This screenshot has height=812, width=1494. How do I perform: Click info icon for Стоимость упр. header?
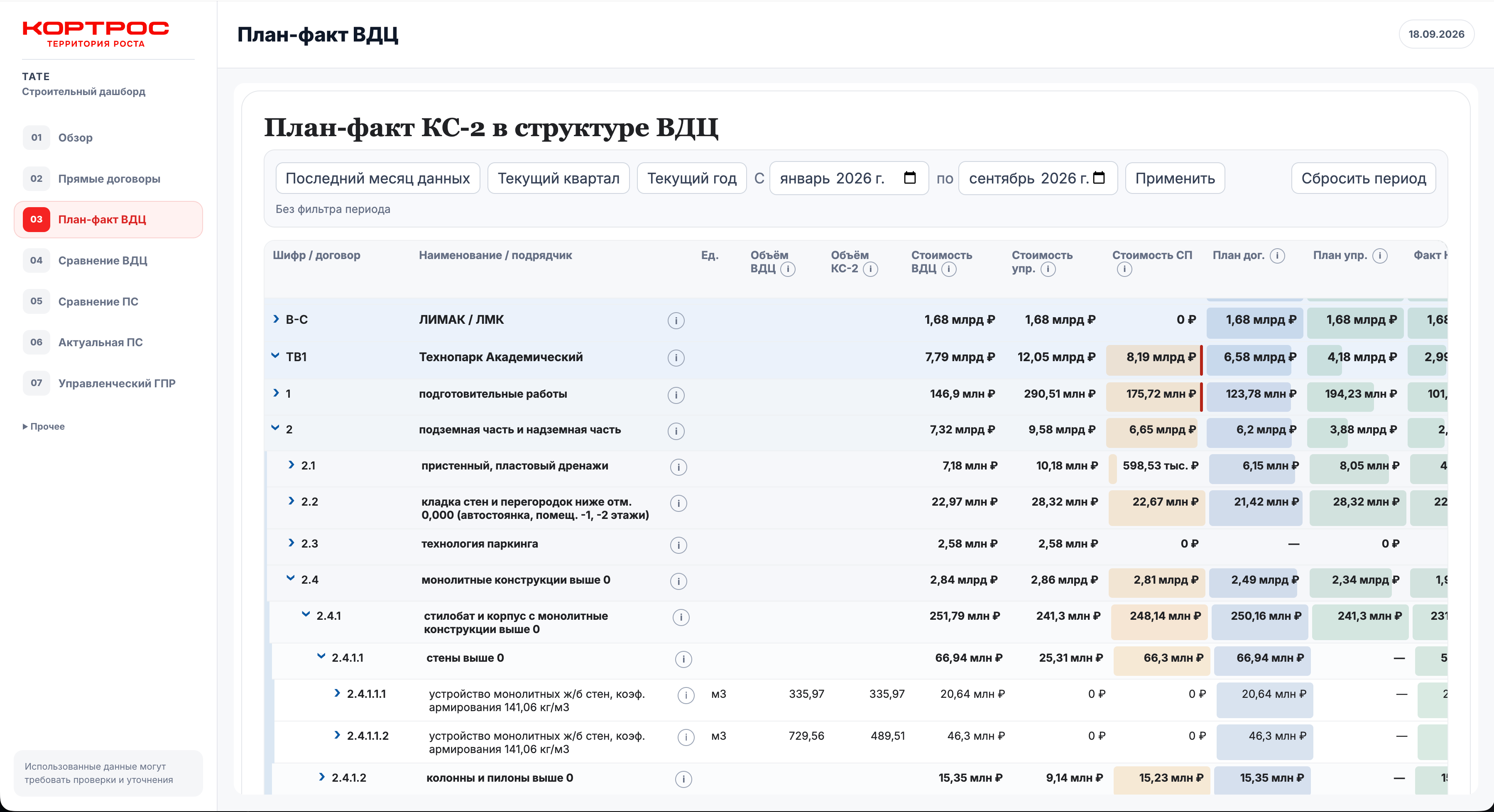pos(1048,269)
